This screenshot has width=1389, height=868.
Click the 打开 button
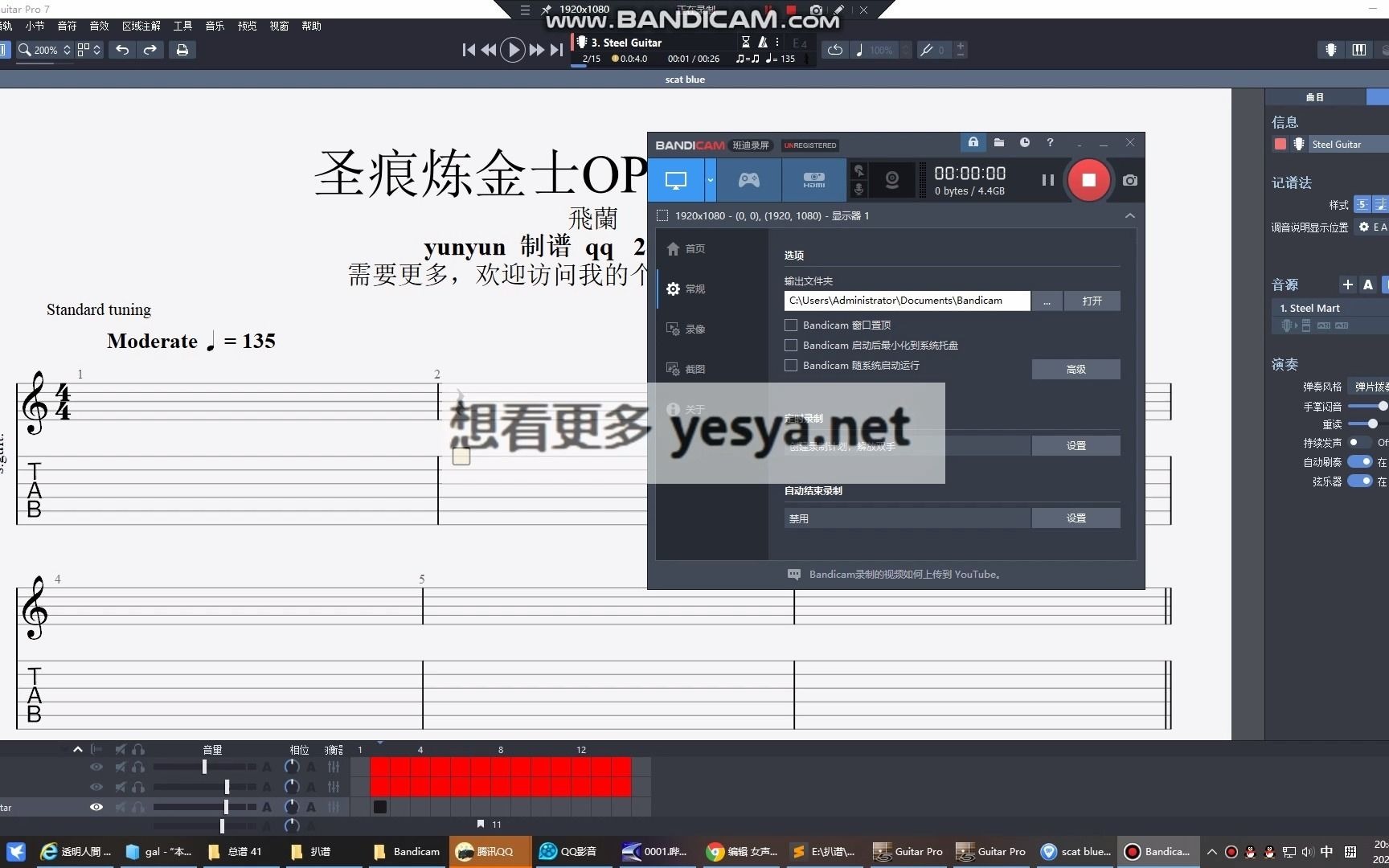1092,301
